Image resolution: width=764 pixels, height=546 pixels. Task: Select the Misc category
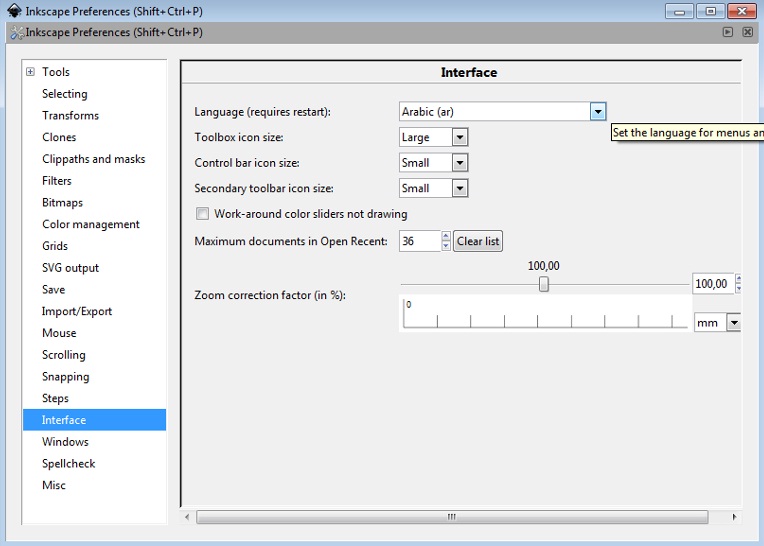click(54, 485)
